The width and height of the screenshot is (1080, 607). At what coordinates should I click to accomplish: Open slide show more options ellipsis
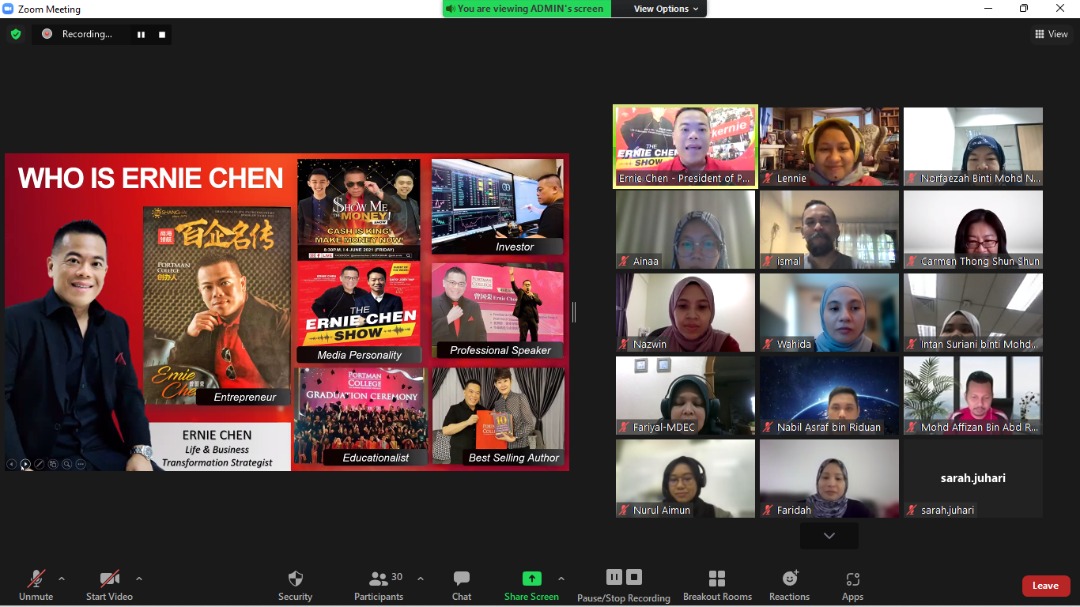[x=81, y=464]
